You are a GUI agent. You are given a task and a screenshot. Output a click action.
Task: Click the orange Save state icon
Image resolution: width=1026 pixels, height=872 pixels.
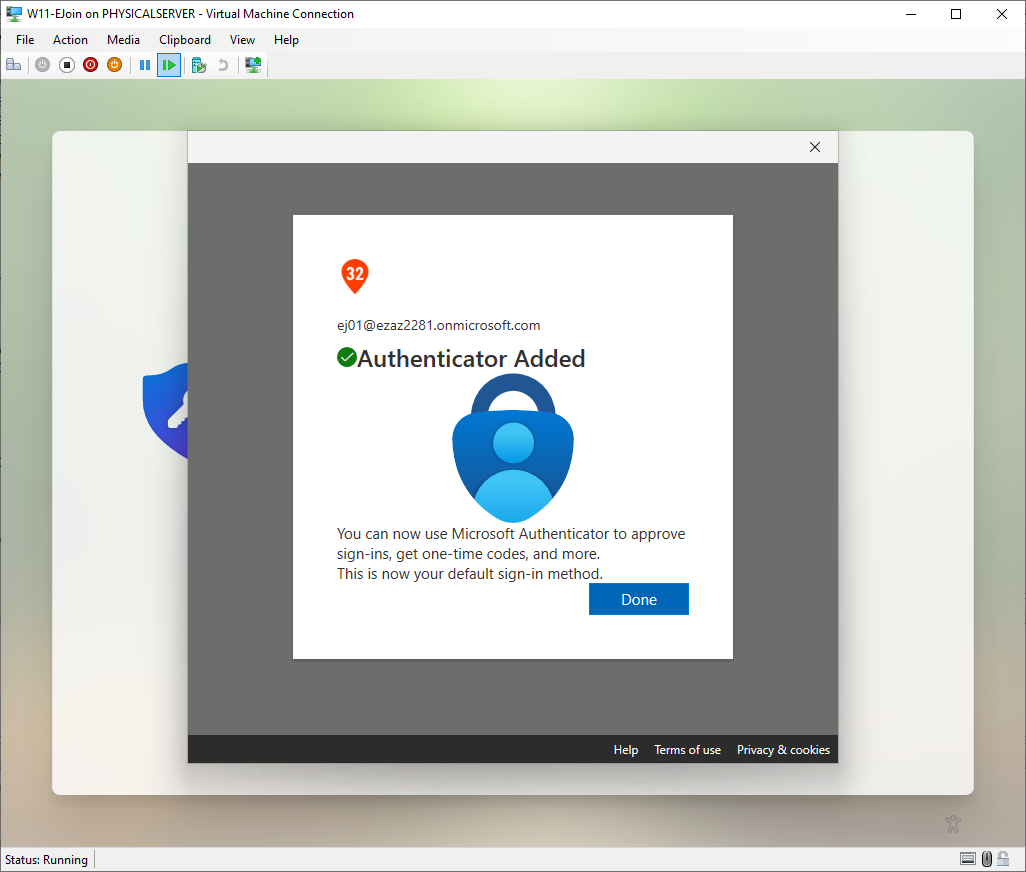115,65
